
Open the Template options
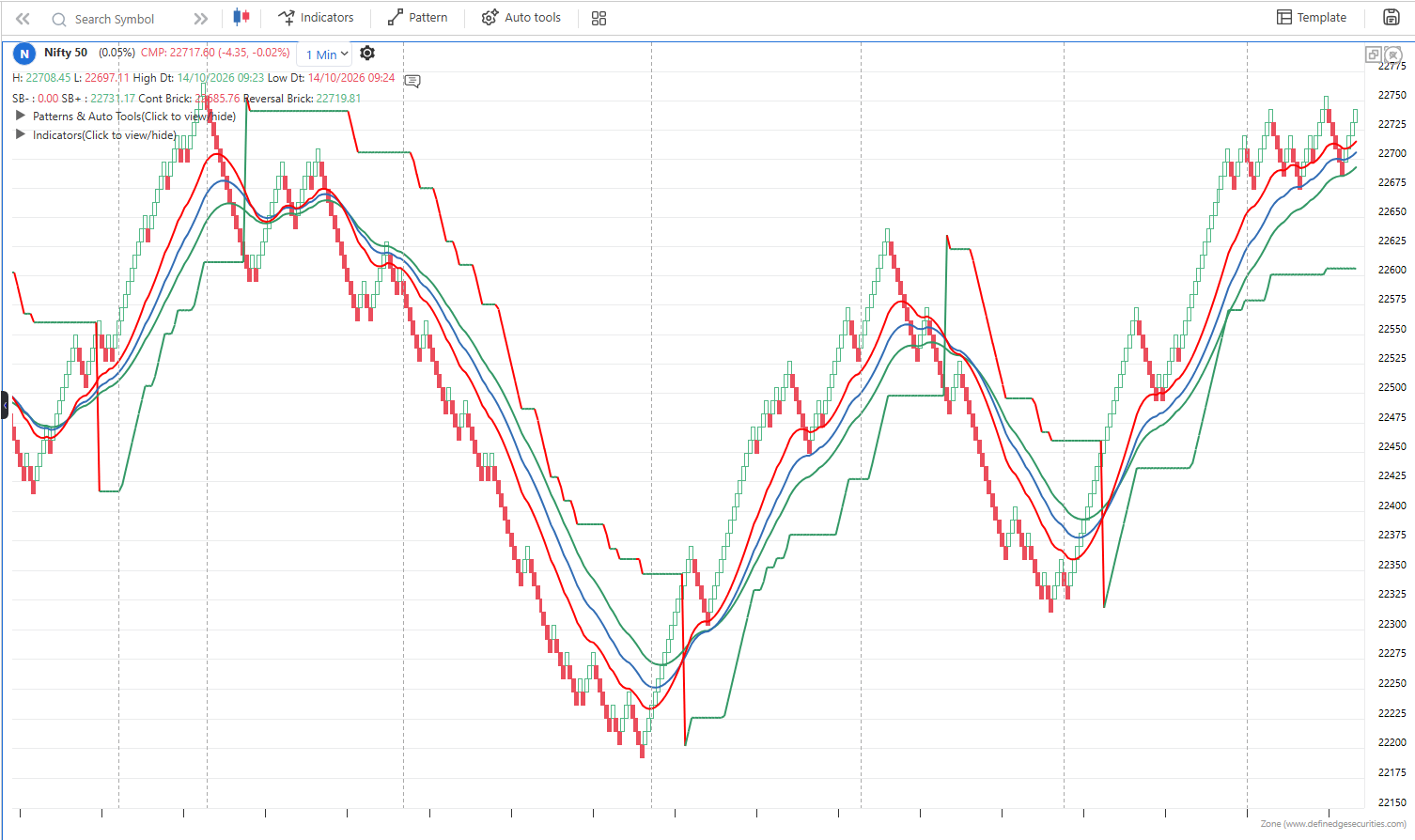click(1312, 18)
